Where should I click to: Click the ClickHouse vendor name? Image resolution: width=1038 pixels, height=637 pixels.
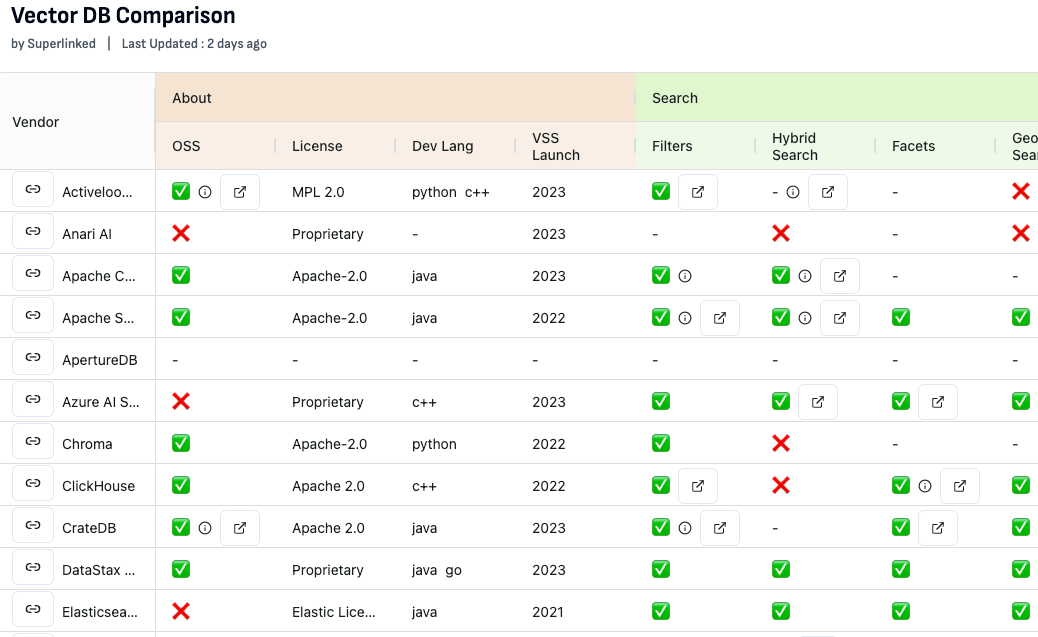click(x=99, y=486)
